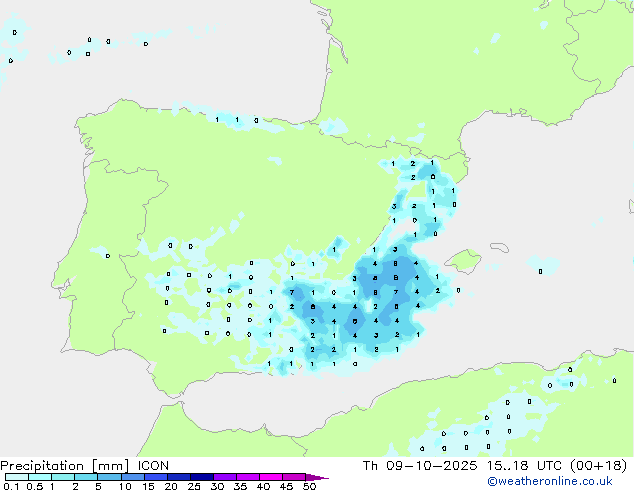Click the 40–45 mm magenta legend swatch
This screenshot has height=490, width=634.
pos(271,477)
